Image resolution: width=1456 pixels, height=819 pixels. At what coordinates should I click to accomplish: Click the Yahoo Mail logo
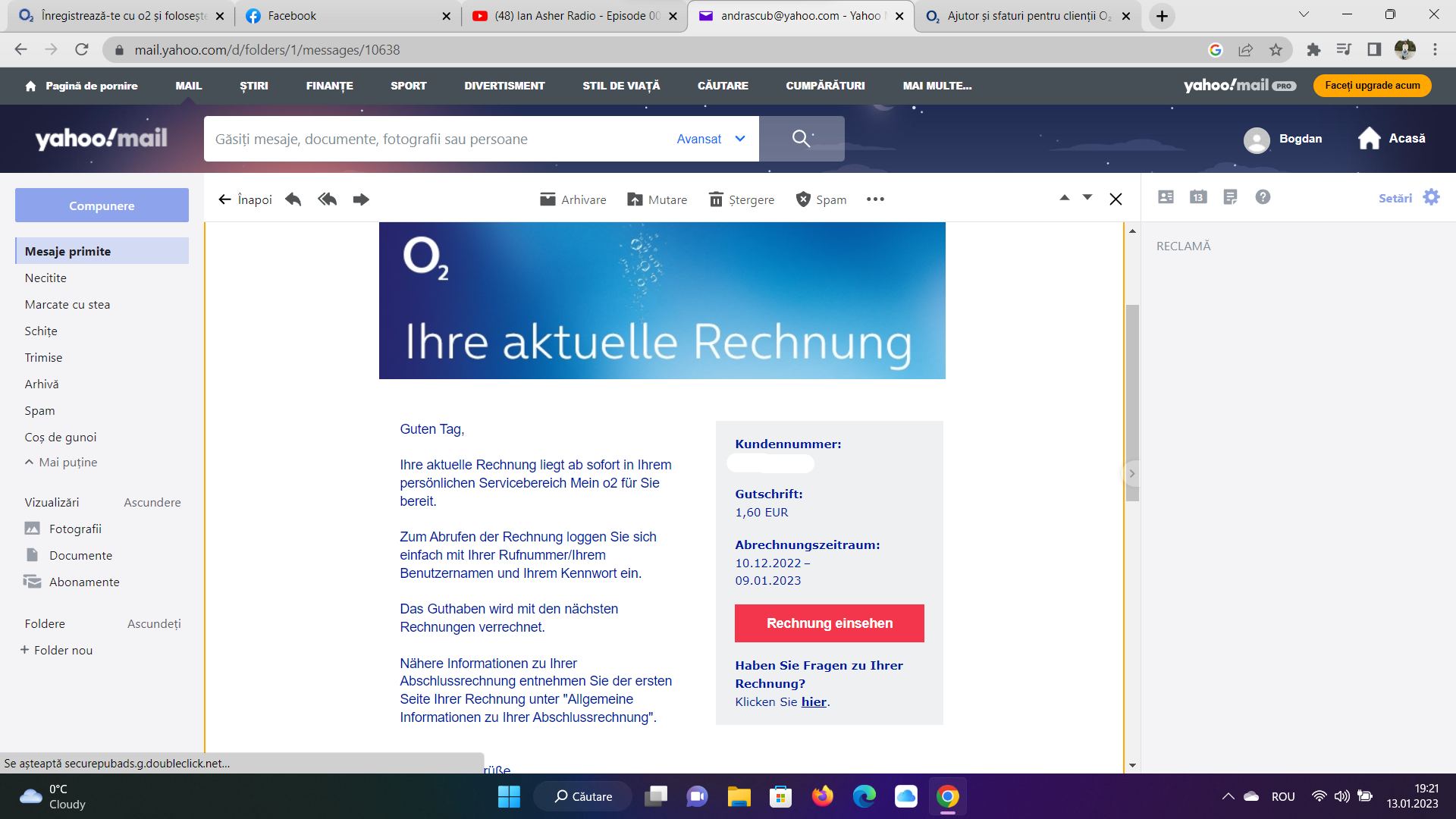(102, 139)
